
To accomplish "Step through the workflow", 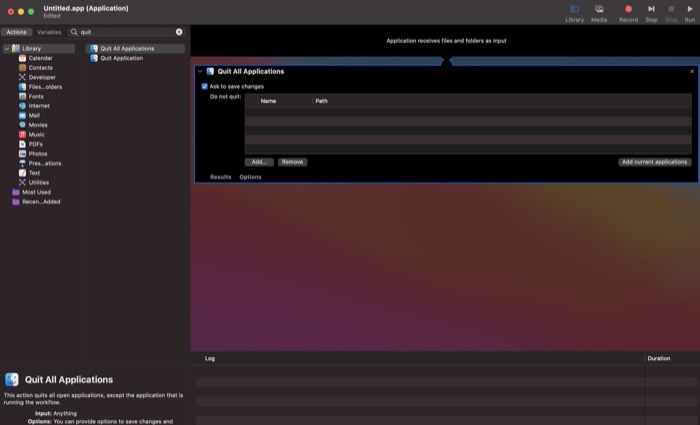I will pos(651,13).
